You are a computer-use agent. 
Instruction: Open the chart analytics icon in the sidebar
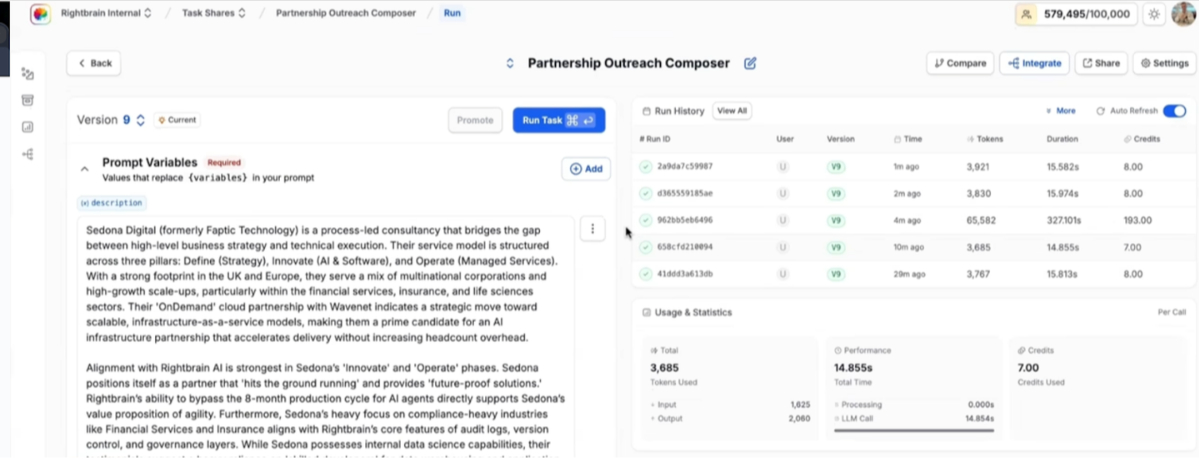(28, 127)
